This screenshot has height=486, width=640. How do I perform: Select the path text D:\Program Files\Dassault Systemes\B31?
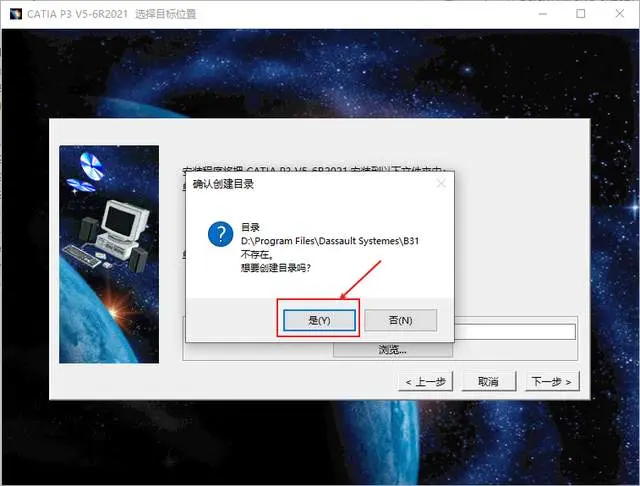(x=330, y=241)
